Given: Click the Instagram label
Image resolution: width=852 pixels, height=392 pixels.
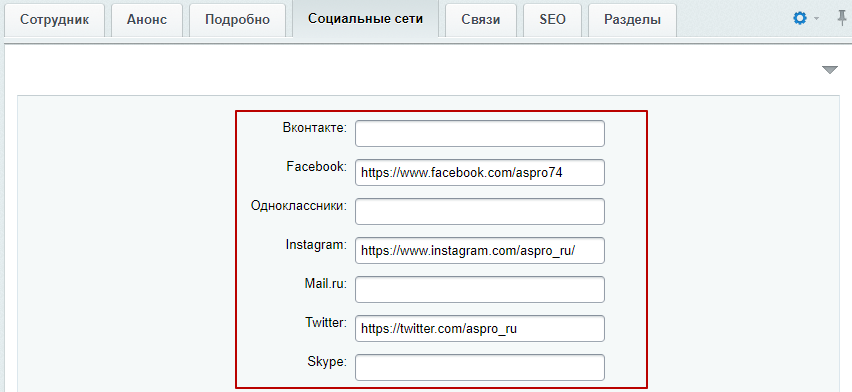Looking at the screenshot, I should (x=316, y=245).
